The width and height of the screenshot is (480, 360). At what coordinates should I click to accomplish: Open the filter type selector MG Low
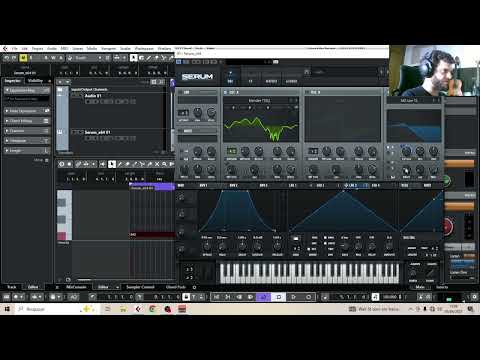(x=409, y=100)
